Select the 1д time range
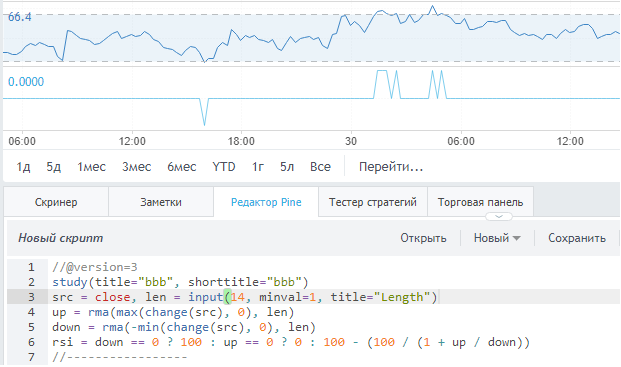The height and width of the screenshot is (367, 621). [x=23, y=167]
